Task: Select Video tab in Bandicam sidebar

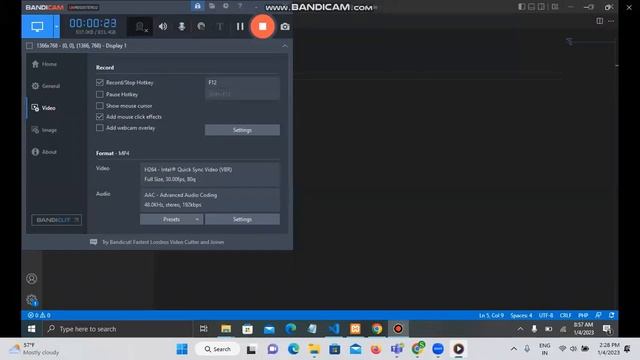Action: (x=44, y=108)
